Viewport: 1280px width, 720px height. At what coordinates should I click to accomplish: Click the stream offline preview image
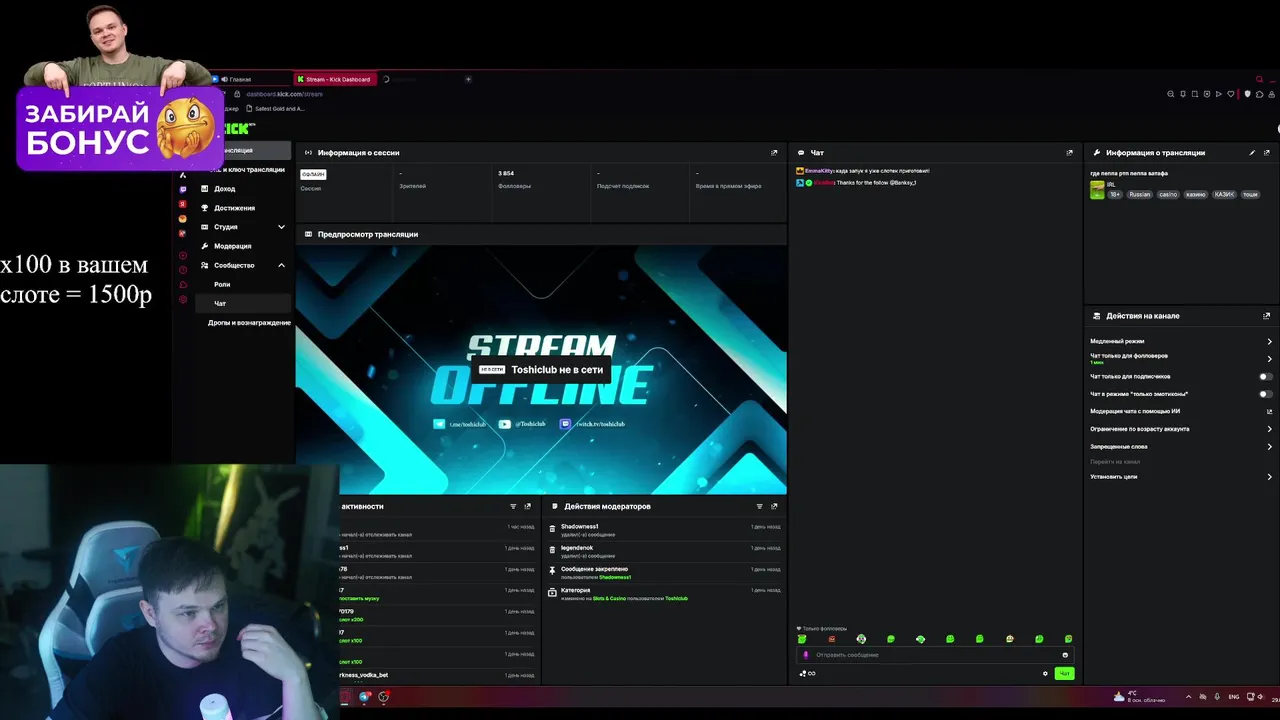click(x=541, y=370)
